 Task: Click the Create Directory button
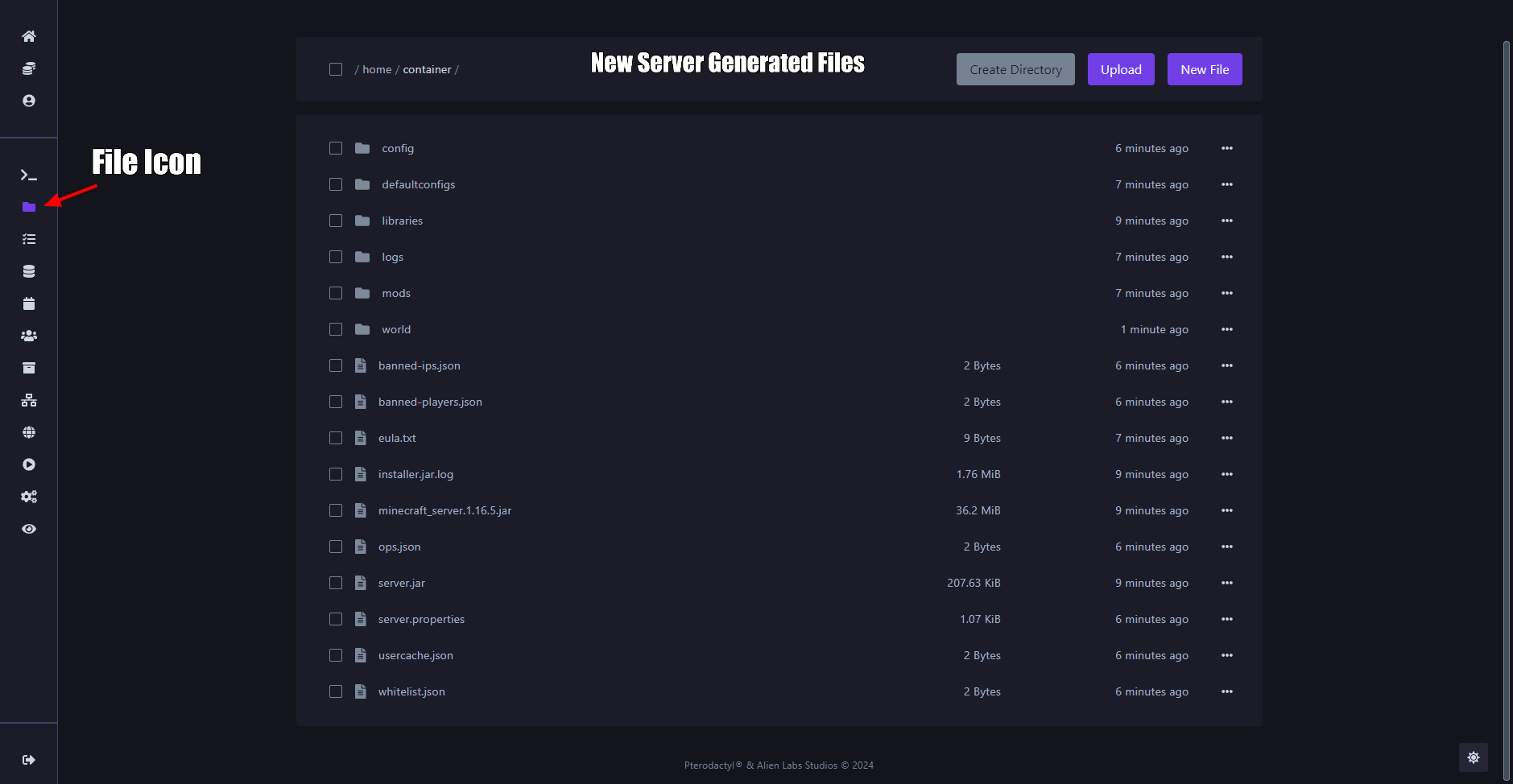(1015, 69)
